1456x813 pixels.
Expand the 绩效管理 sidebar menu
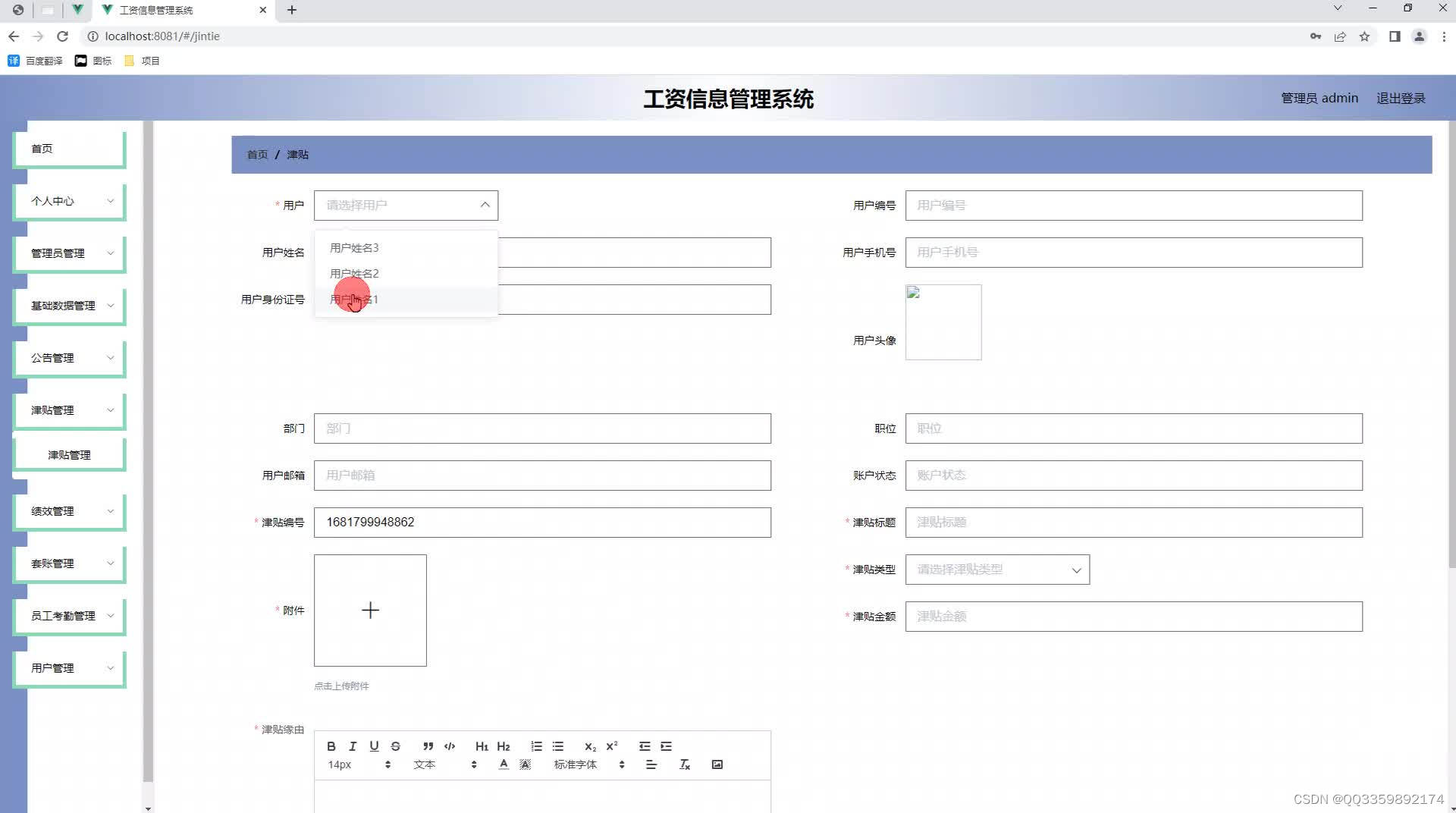(69, 511)
